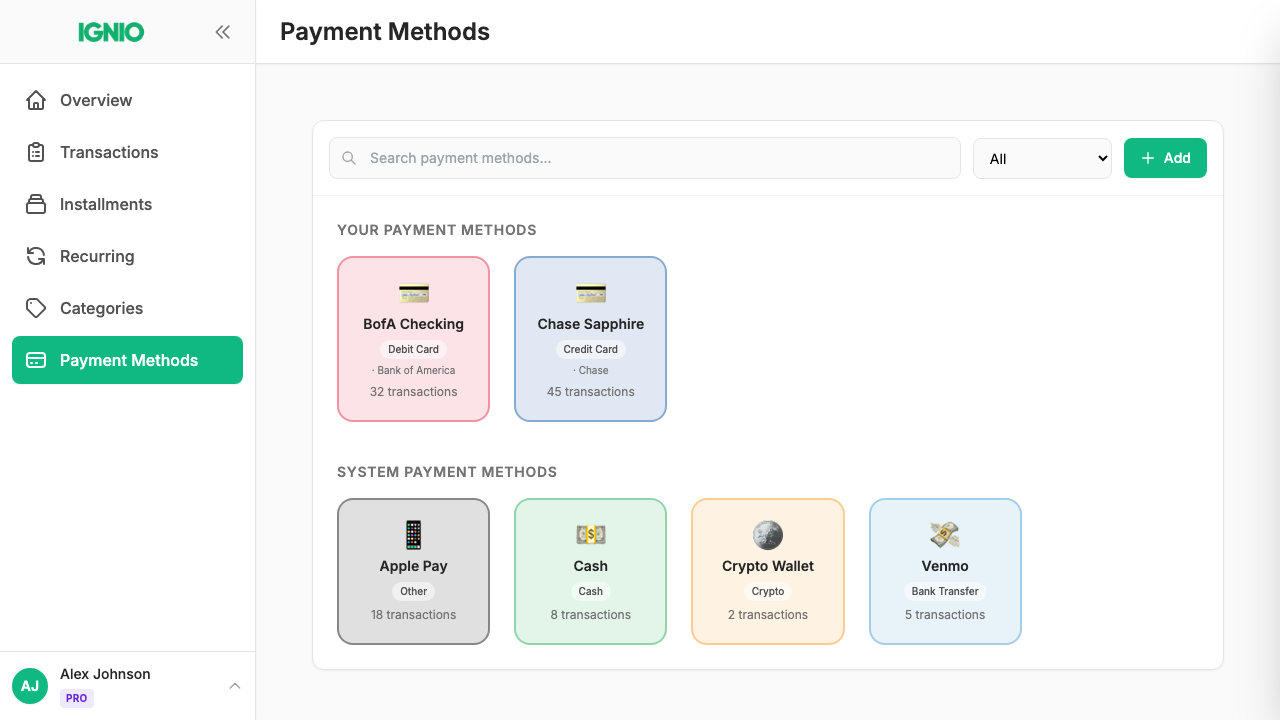Open Installments via its lock icon
Image resolution: width=1280 pixels, height=720 pixels.
(x=36, y=204)
